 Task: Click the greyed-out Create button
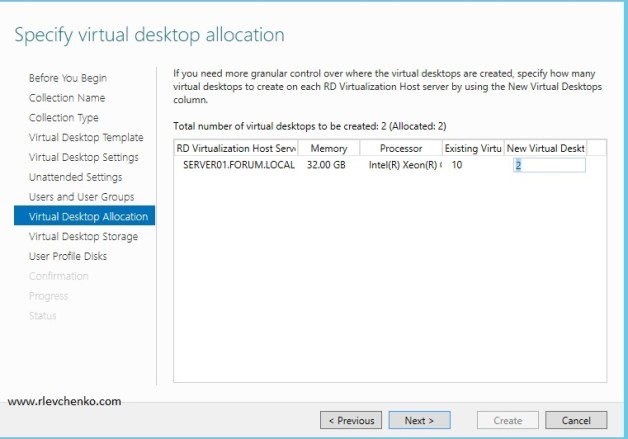pos(508,420)
